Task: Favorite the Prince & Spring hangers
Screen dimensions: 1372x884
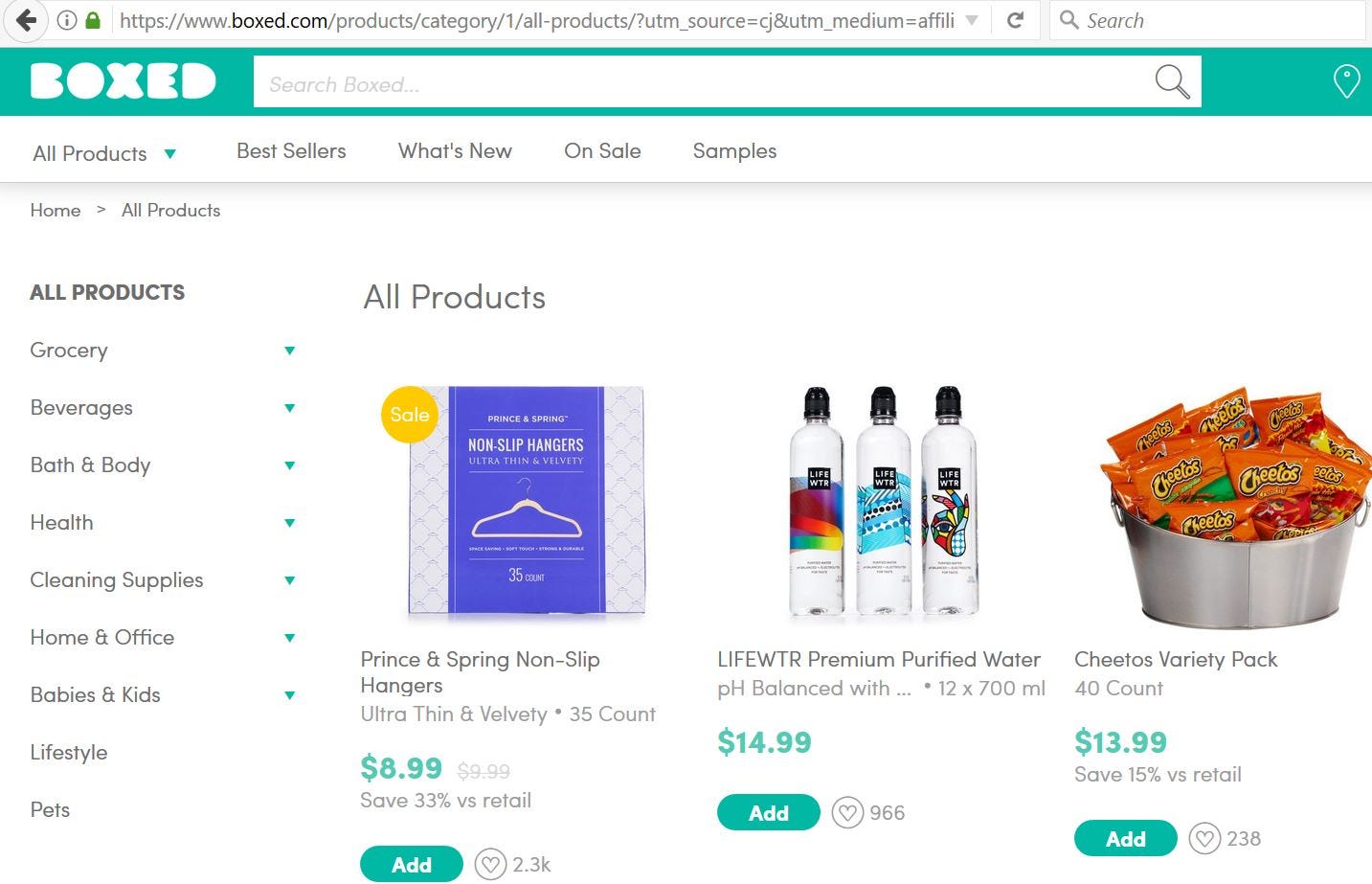Action: click(x=490, y=865)
